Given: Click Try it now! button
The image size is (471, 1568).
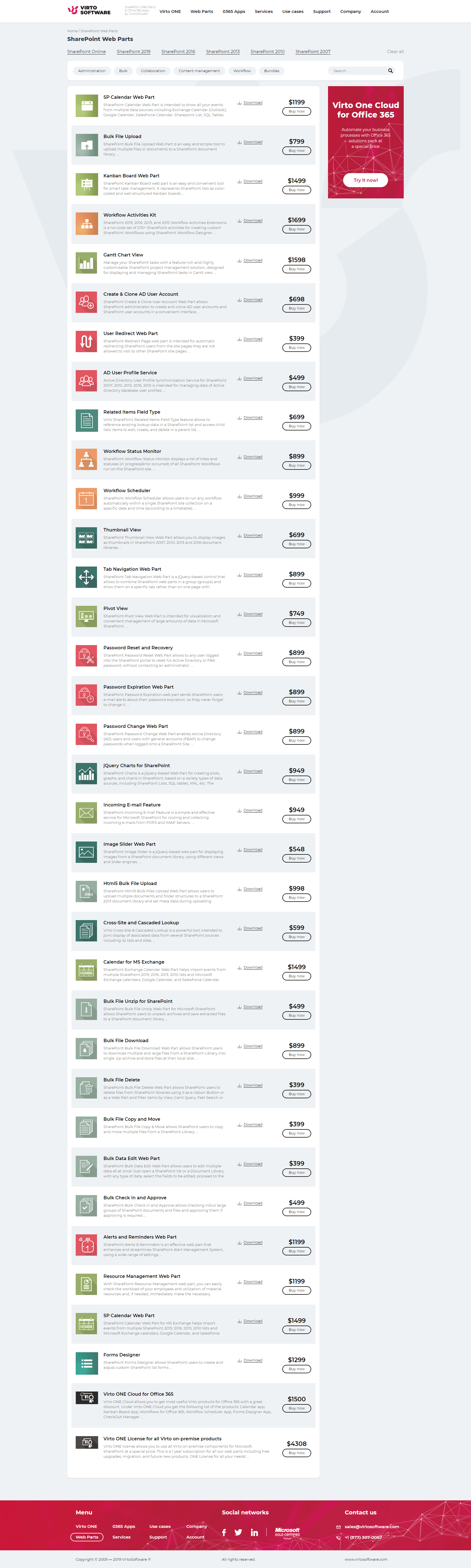Looking at the screenshot, I should point(366,180).
